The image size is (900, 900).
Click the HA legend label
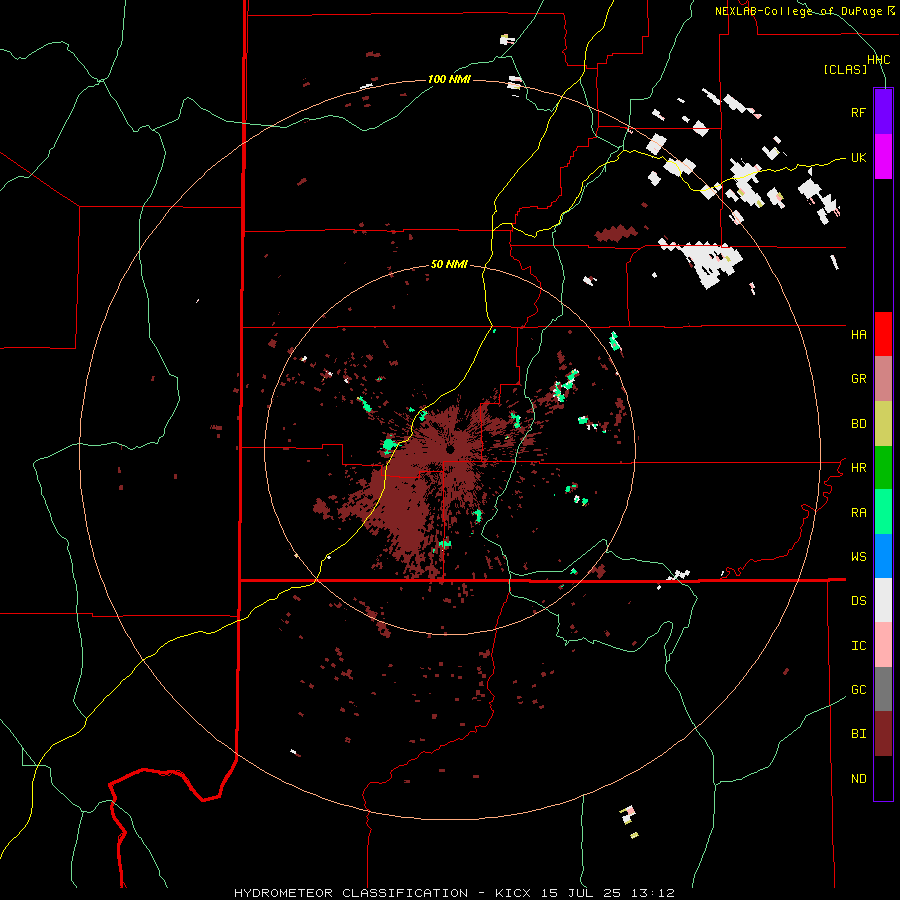click(x=858, y=335)
